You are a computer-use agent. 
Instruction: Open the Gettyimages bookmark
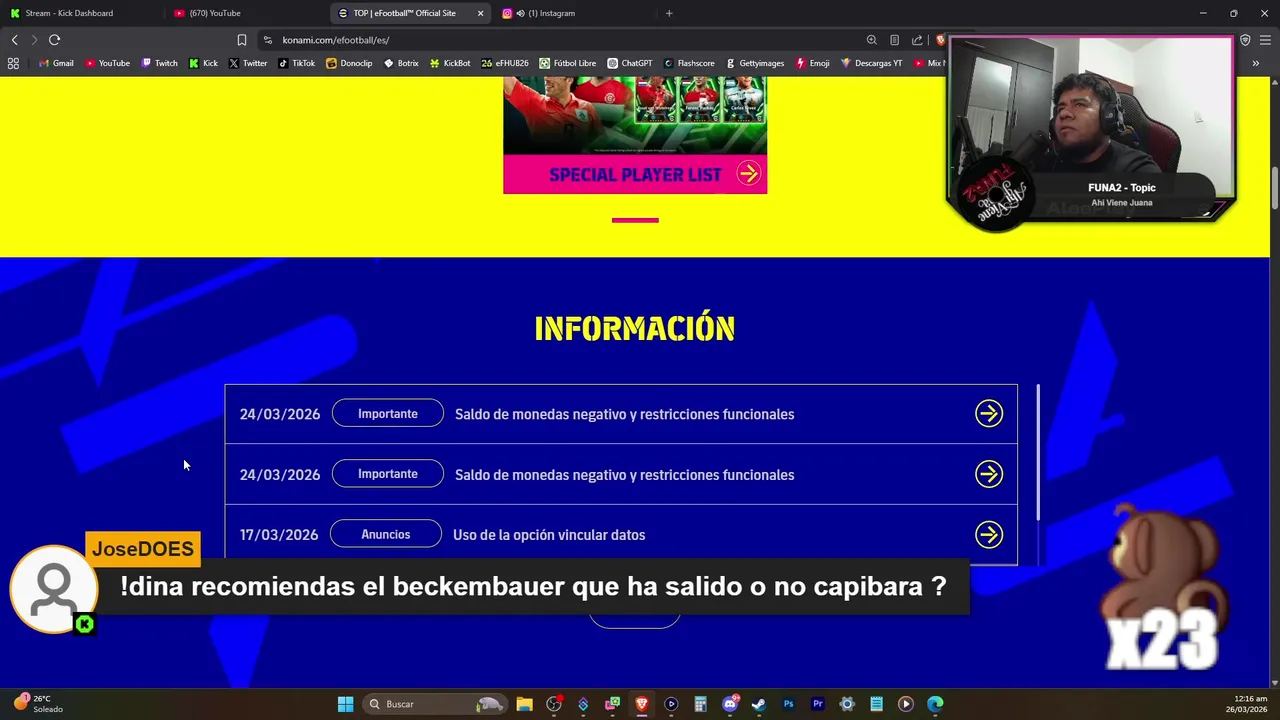coord(754,63)
